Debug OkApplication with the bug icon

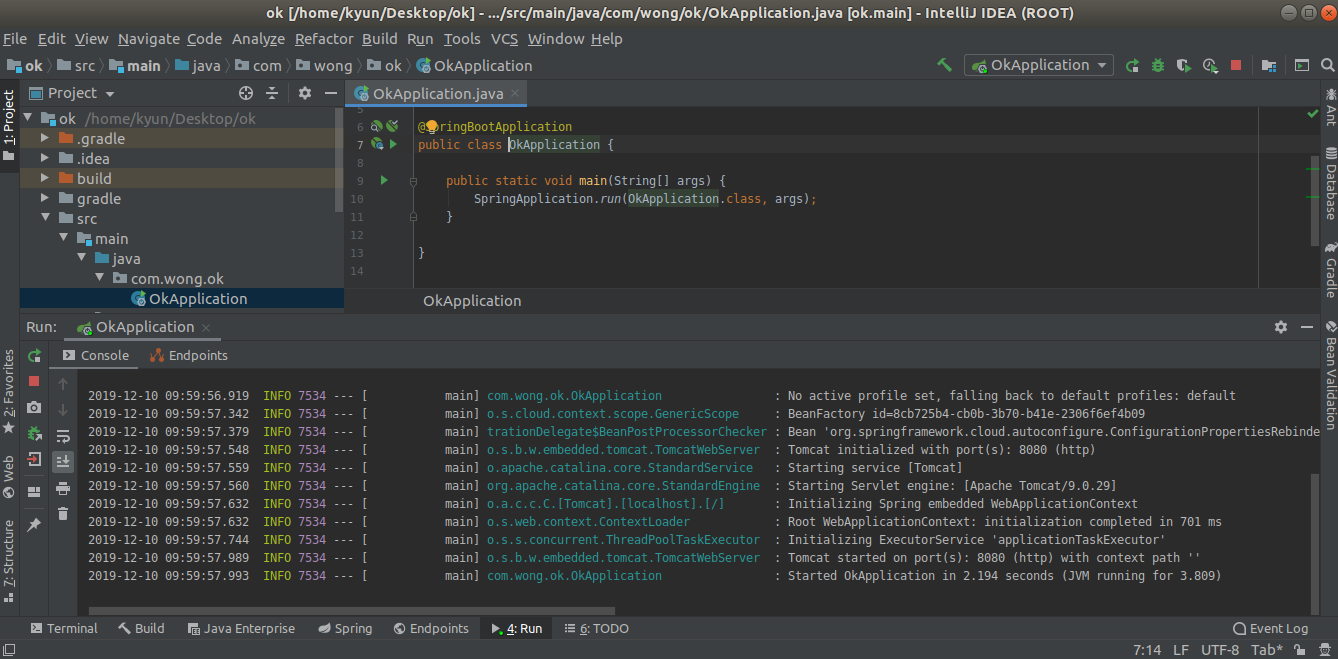(1158, 65)
